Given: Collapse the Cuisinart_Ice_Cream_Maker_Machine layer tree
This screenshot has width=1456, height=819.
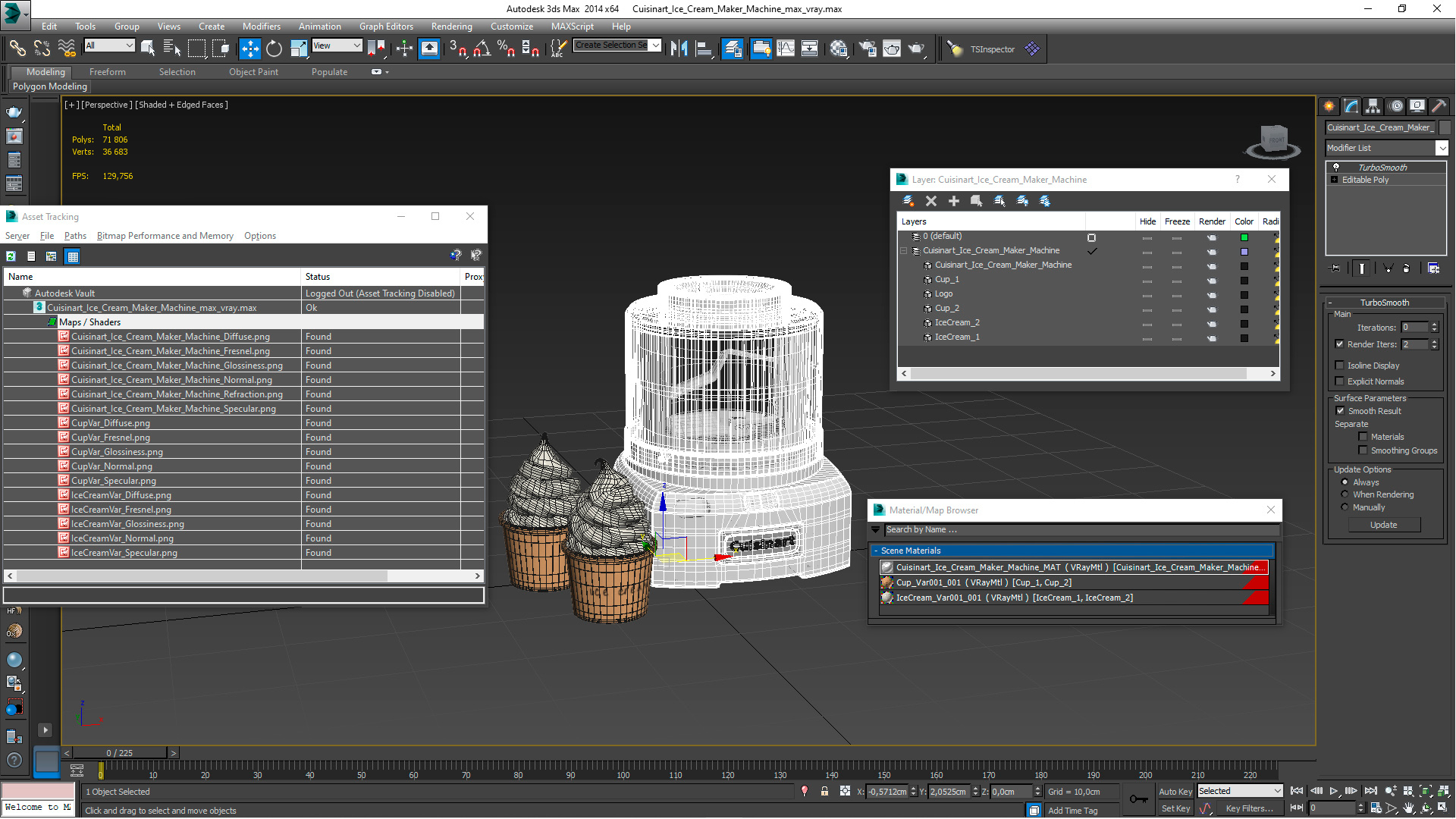Looking at the screenshot, I should (904, 251).
